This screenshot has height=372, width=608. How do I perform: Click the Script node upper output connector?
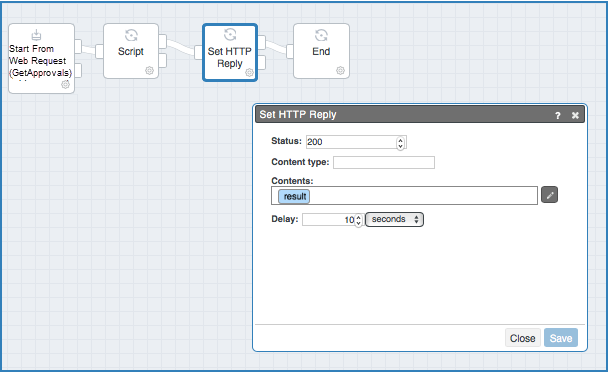point(163,42)
